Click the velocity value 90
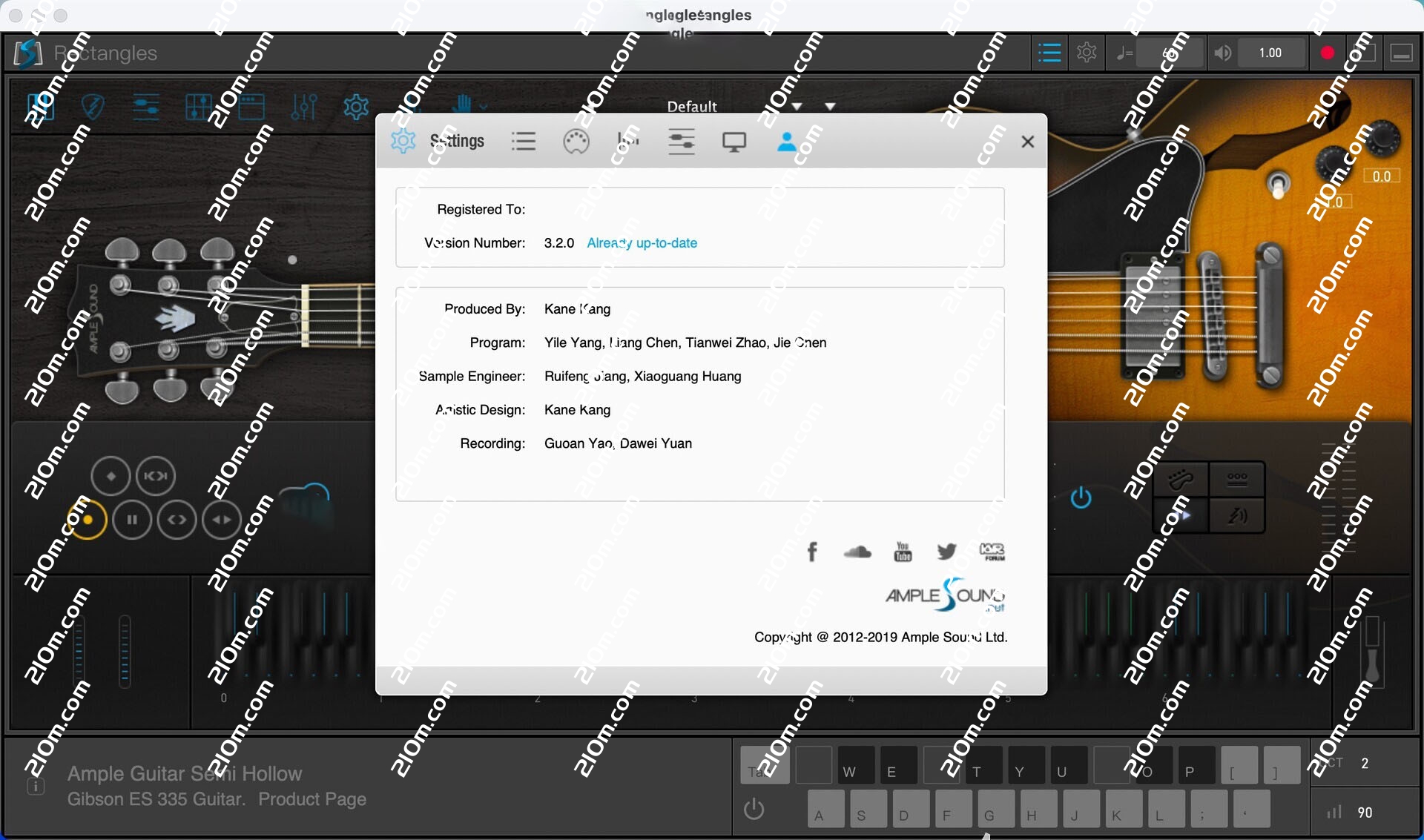Image resolution: width=1424 pixels, height=840 pixels. coord(1365,813)
